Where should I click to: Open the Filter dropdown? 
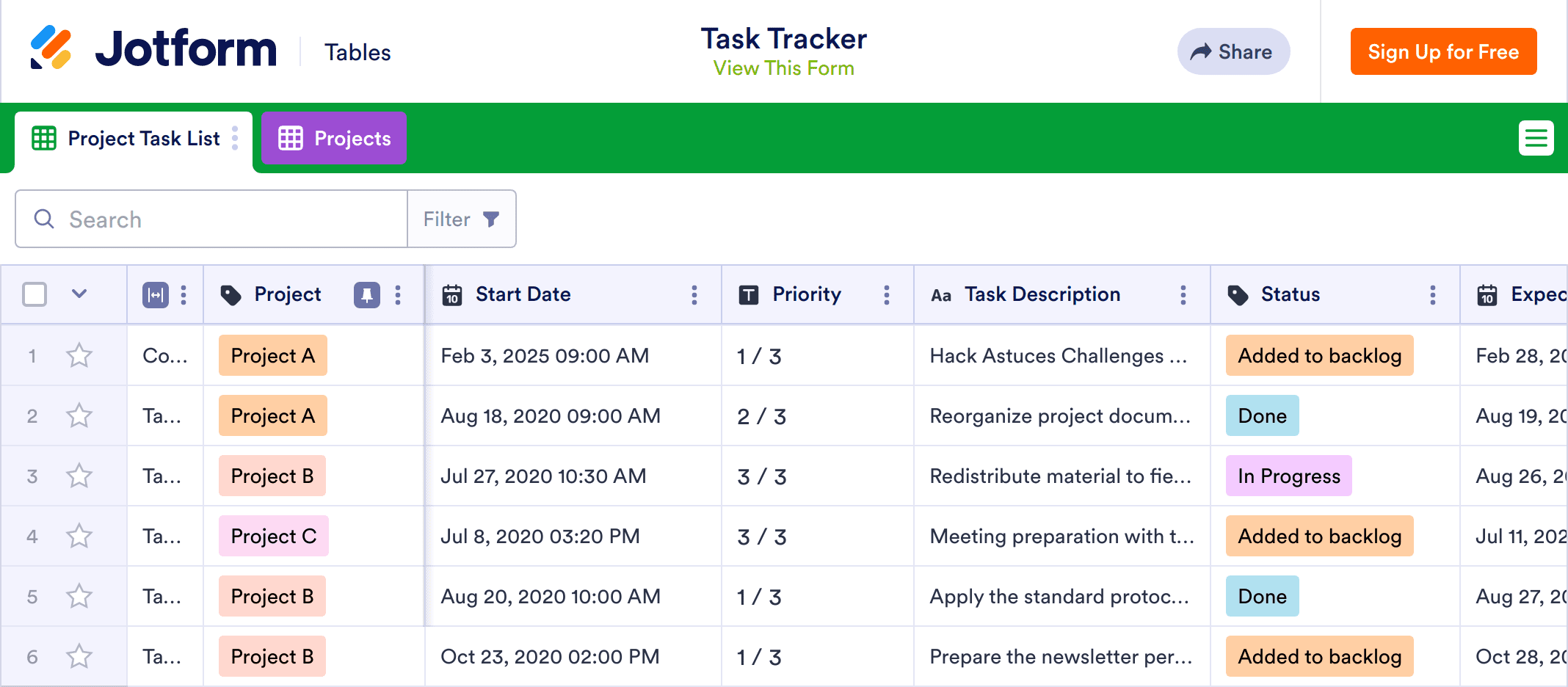[461, 219]
